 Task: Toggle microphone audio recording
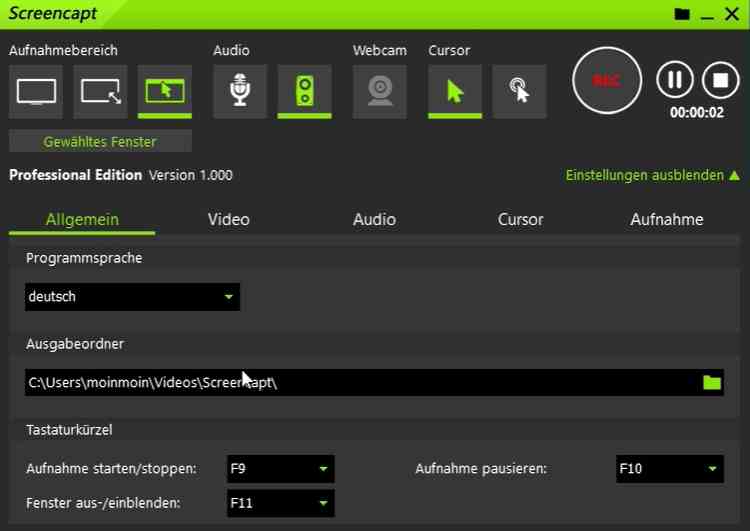coord(240,91)
